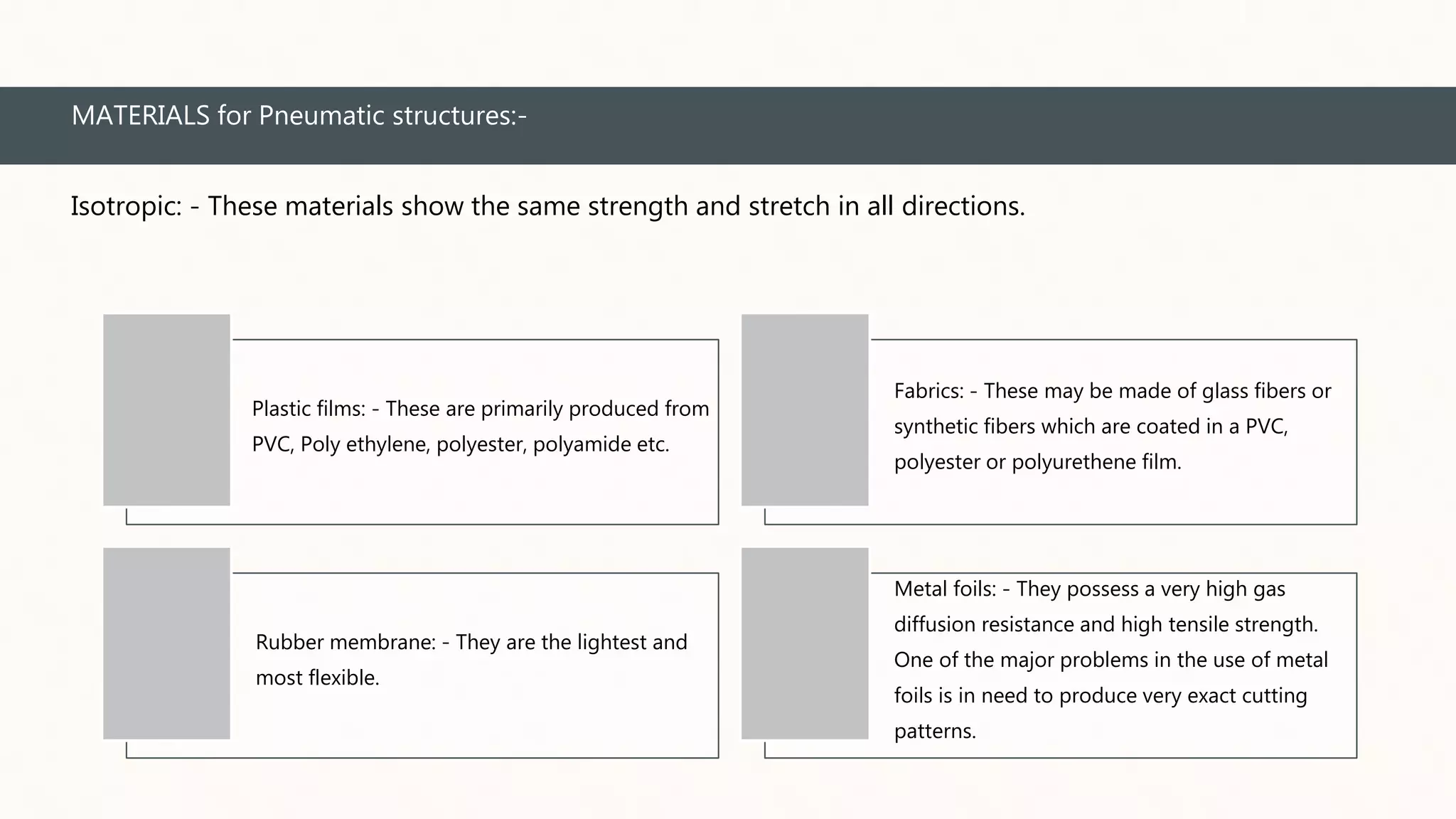The image size is (1456, 819).
Task: Click the line 'diffusion resistance and high tensile strength.'
Action: click(1106, 624)
